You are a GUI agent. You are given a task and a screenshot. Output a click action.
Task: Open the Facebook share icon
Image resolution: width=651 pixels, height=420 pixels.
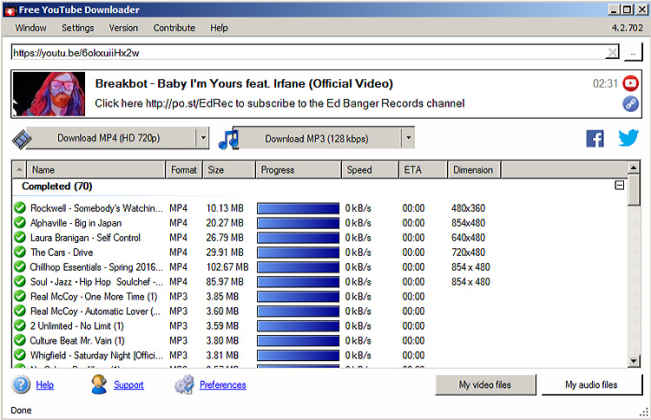tap(595, 138)
